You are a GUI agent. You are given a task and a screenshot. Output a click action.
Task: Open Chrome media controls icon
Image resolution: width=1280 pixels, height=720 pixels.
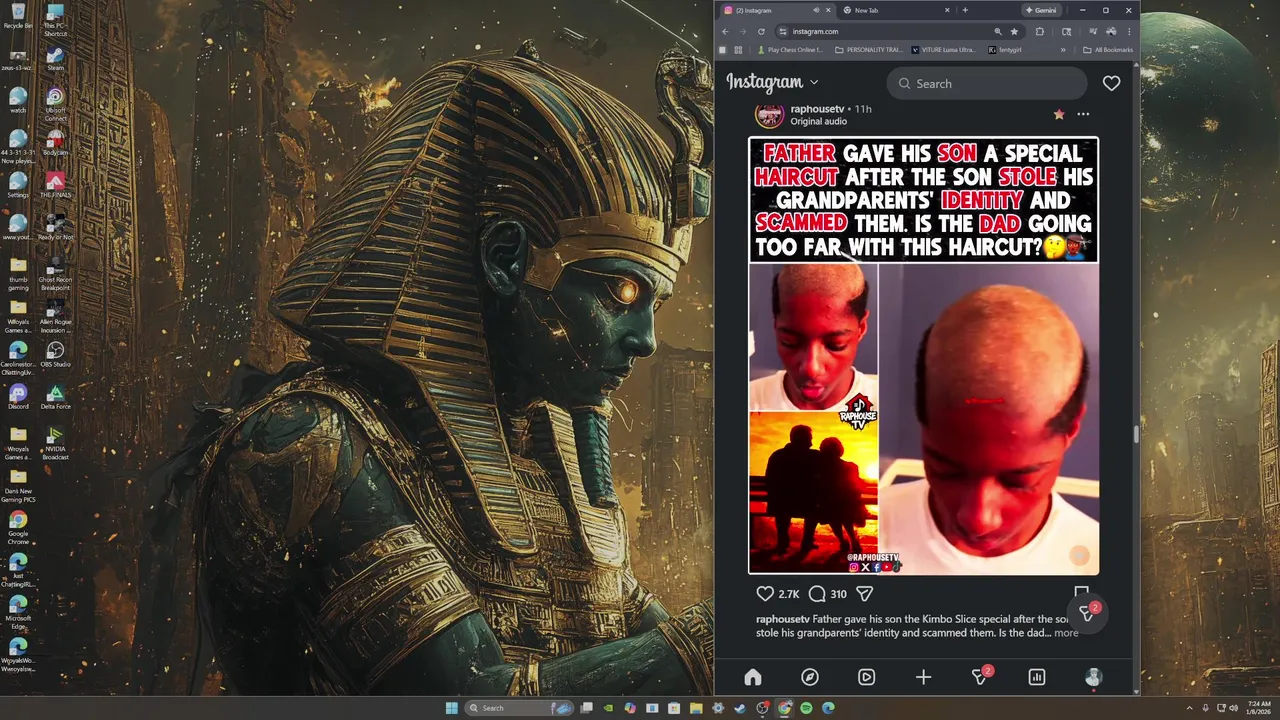pyautogui.click(x=1093, y=31)
